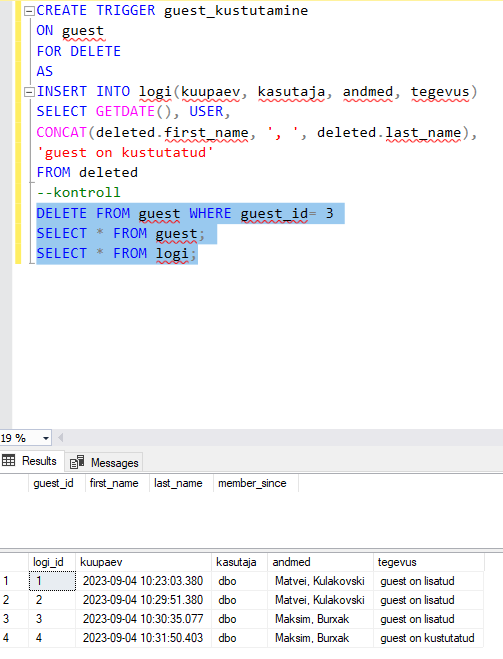Open the zoom percentage dropdown
Viewport: 503px width, 659px height.
(x=45, y=438)
